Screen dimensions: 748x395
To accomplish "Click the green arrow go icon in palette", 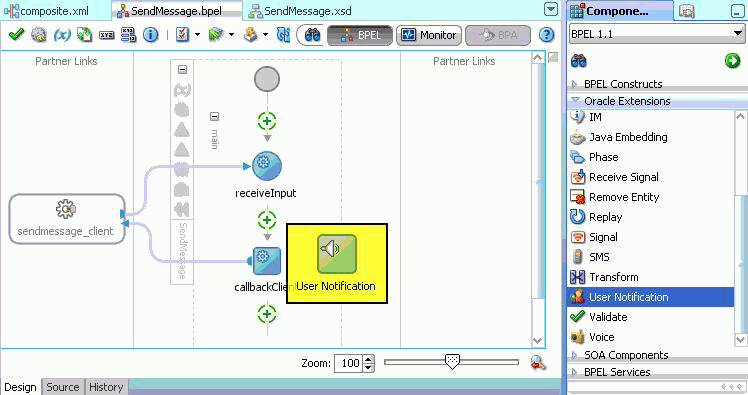I will pyautogui.click(x=732, y=61).
